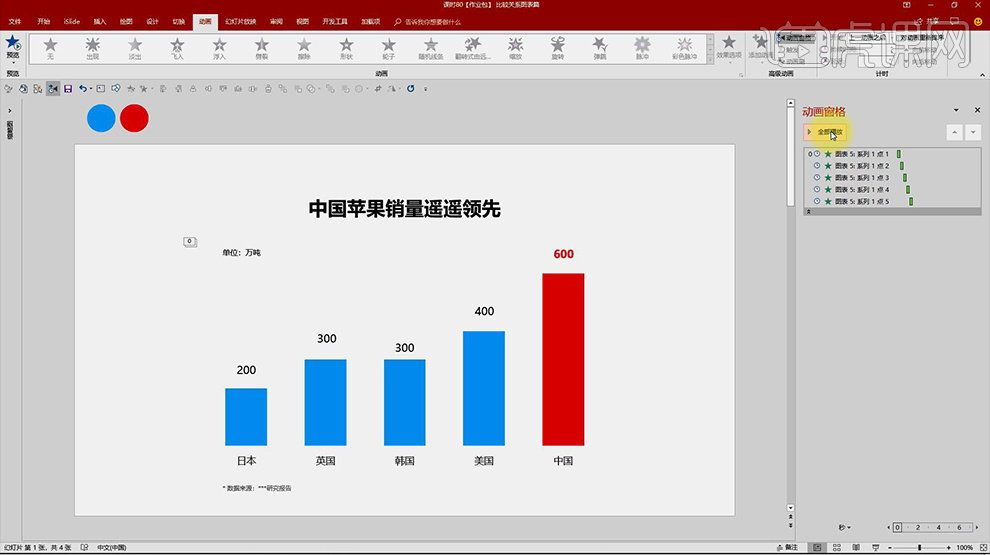The width and height of the screenshot is (990, 555).
Task: Select animation entry 图表 5: 系列 1 点 2
Action: click(892, 166)
